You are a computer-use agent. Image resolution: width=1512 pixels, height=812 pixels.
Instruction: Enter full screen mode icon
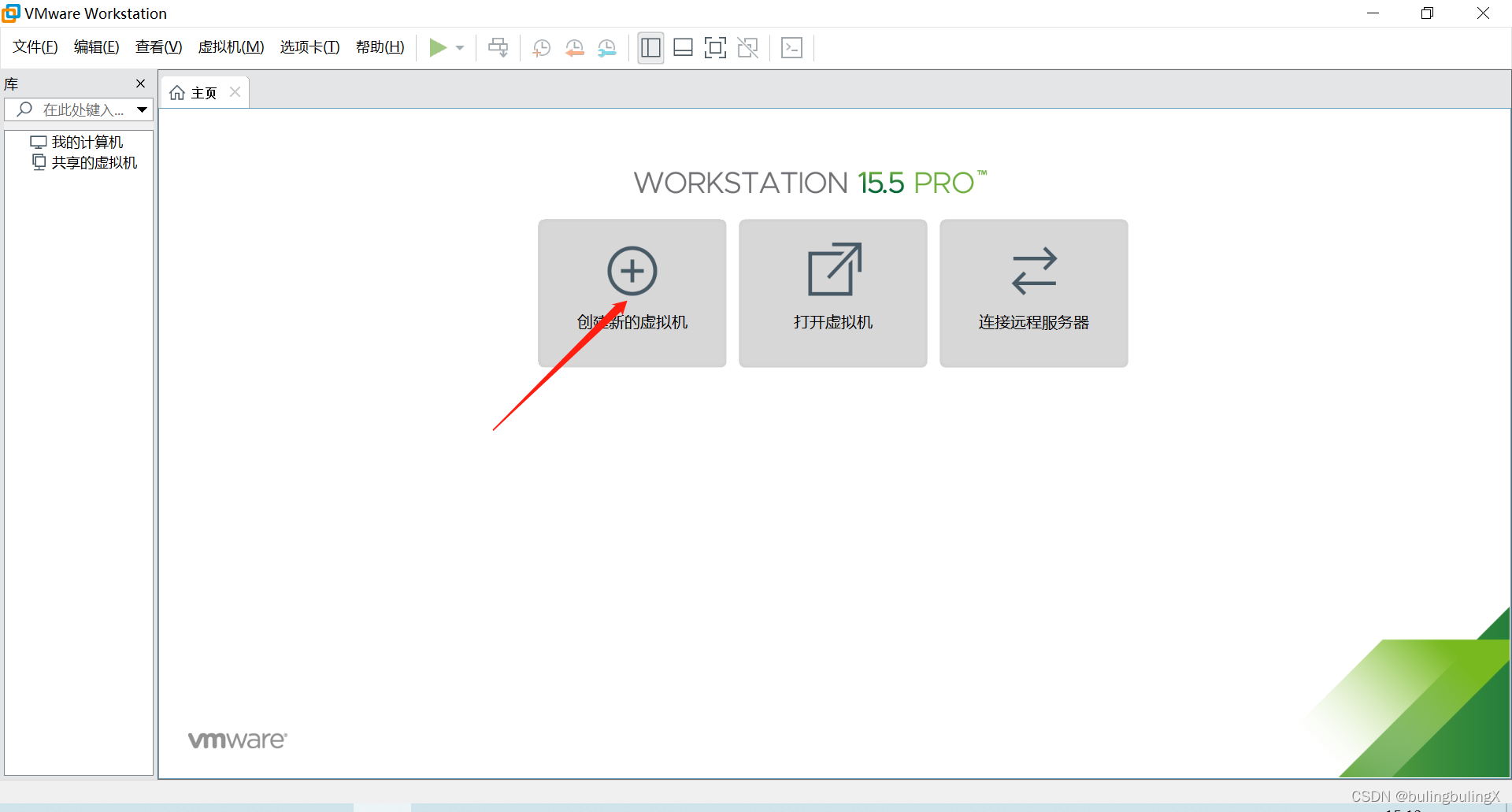(715, 48)
